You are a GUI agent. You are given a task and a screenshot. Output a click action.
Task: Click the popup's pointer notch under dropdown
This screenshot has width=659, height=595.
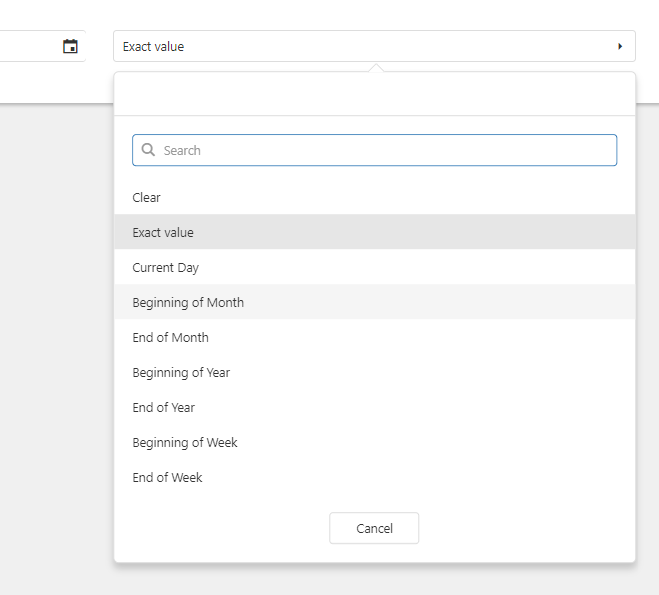point(376,68)
